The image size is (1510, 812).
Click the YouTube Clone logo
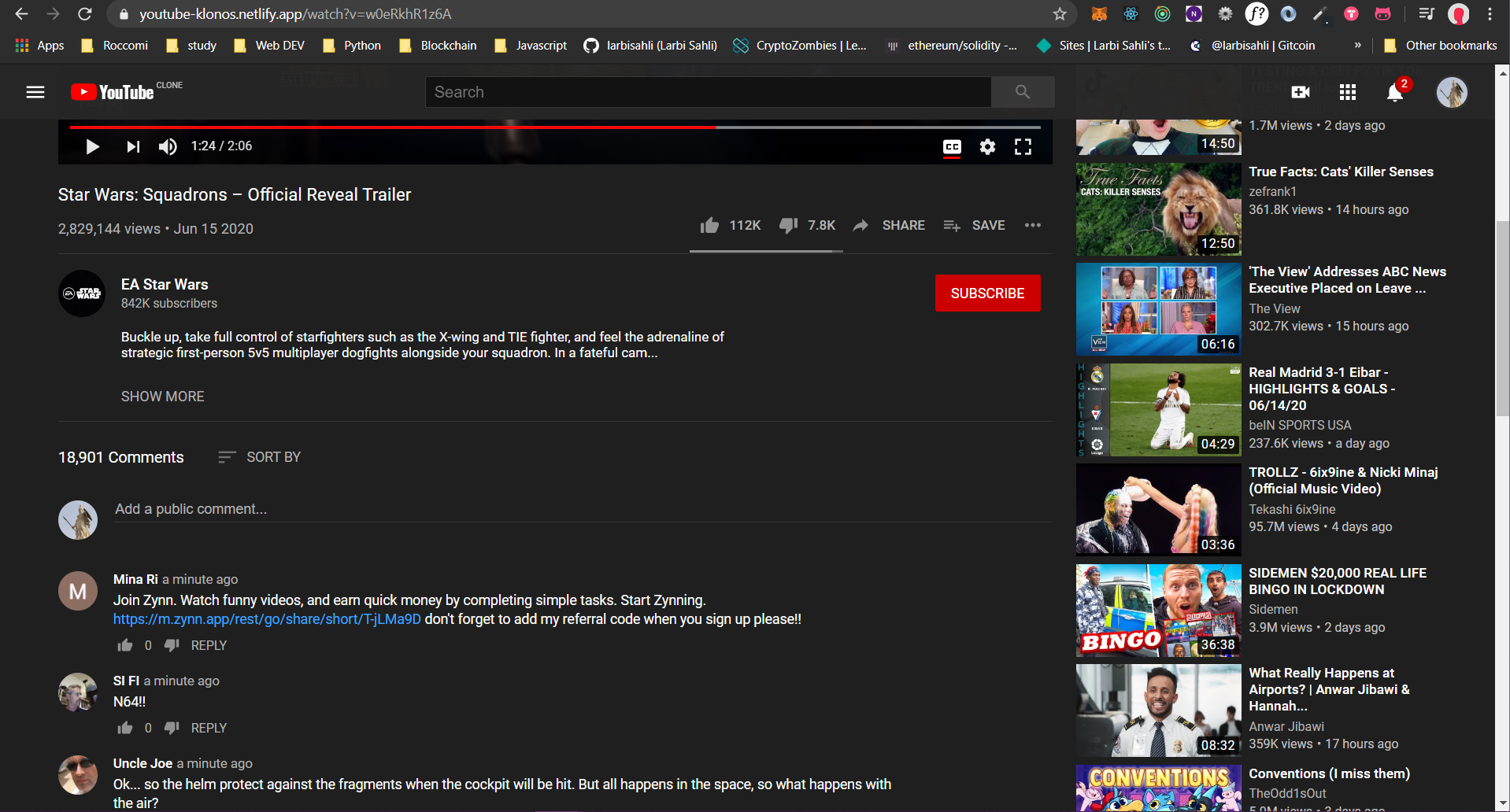pos(126,91)
